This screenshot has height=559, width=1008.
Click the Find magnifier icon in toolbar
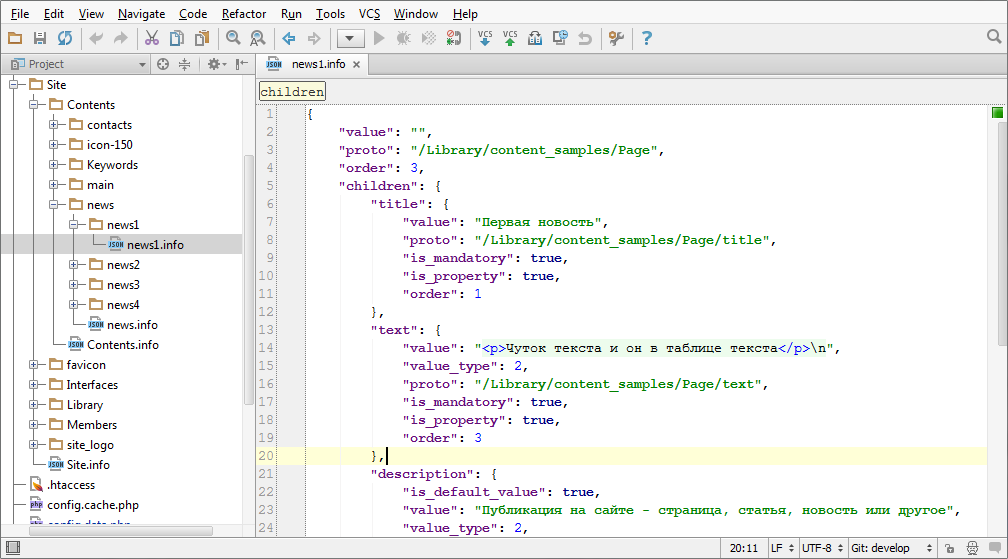pos(233,38)
